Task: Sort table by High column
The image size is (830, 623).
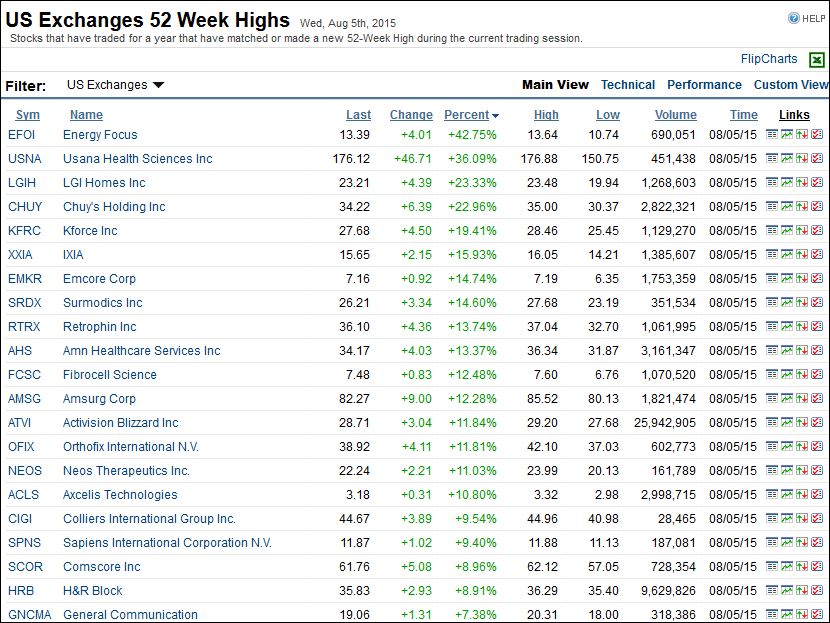Action: tap(546, 115)
